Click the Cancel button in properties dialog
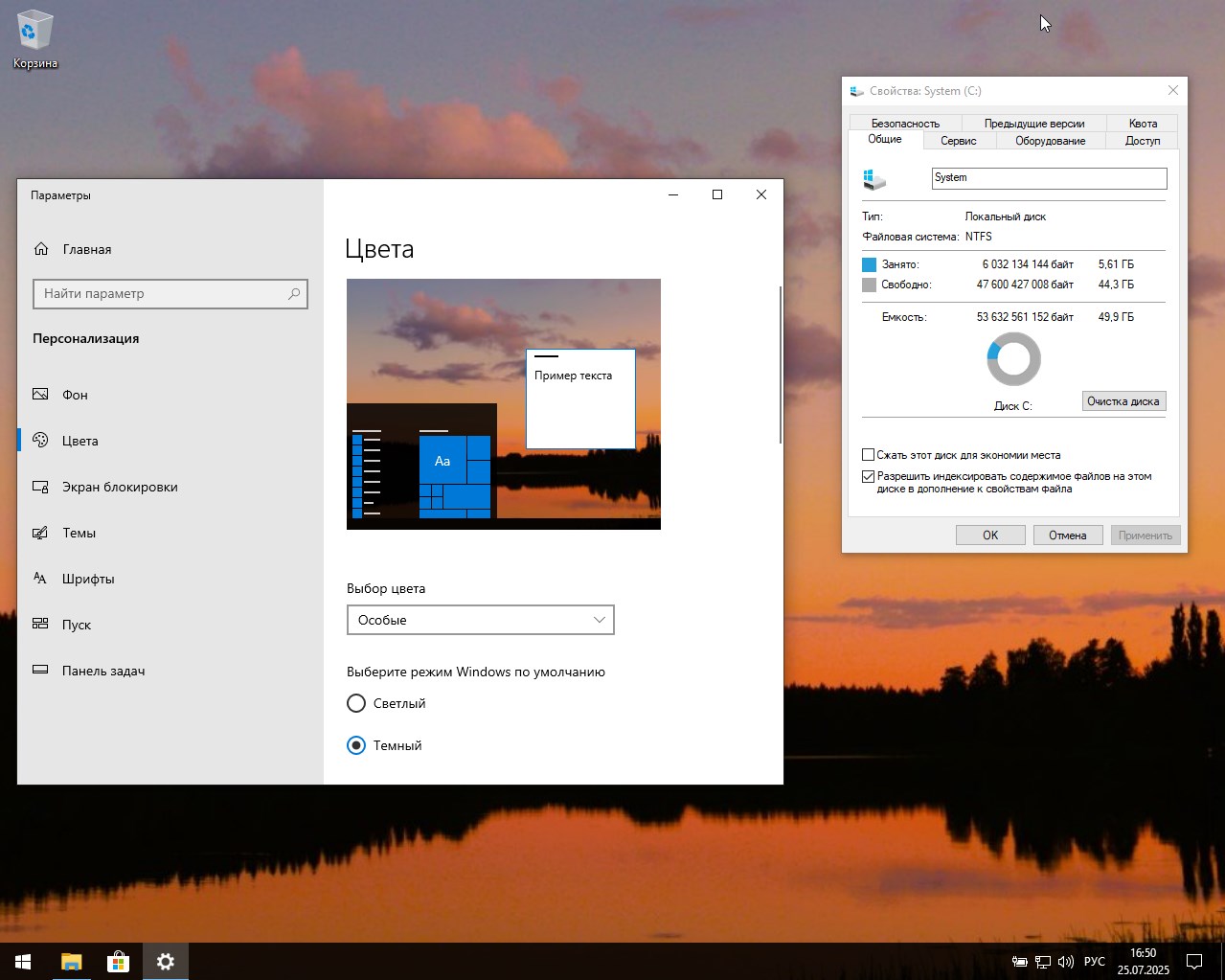Screen dimensions: 1225x980 (1067, 536)
